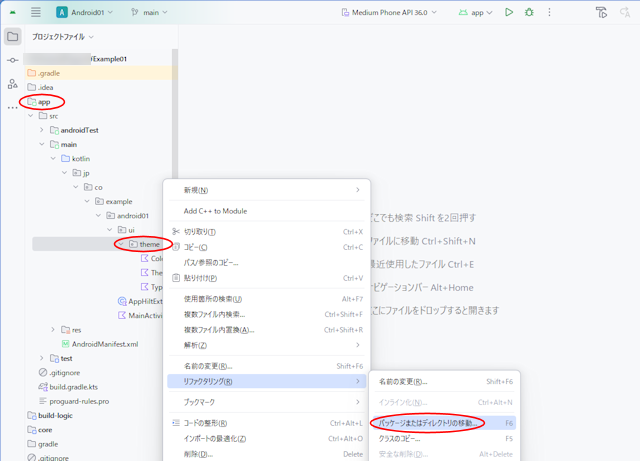Open the main branch dropdown
Image resolution: width=640 pixels, height=461 pixels.
150,13
